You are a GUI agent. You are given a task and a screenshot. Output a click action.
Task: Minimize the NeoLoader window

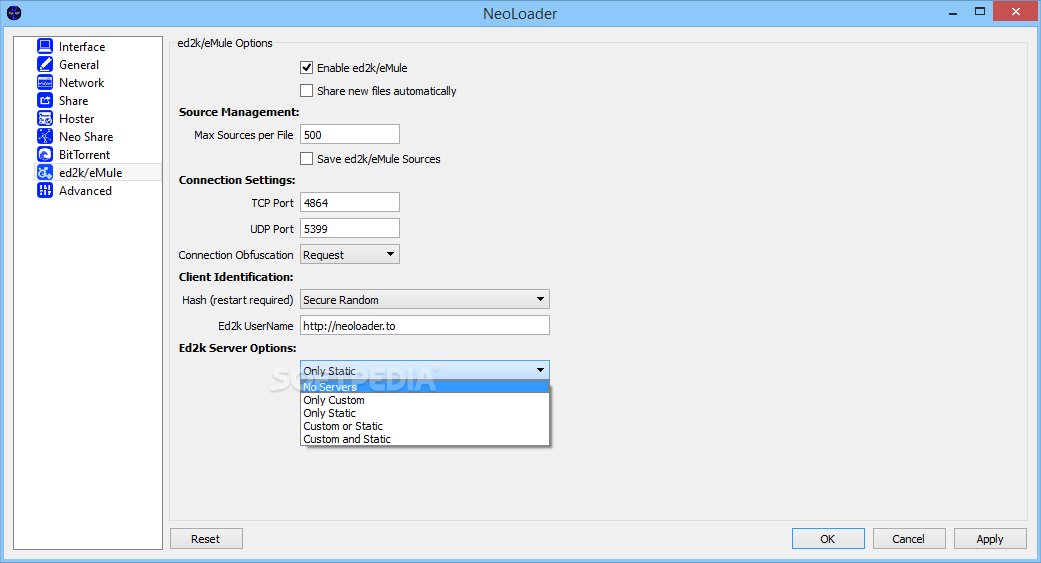click(953, 12)
